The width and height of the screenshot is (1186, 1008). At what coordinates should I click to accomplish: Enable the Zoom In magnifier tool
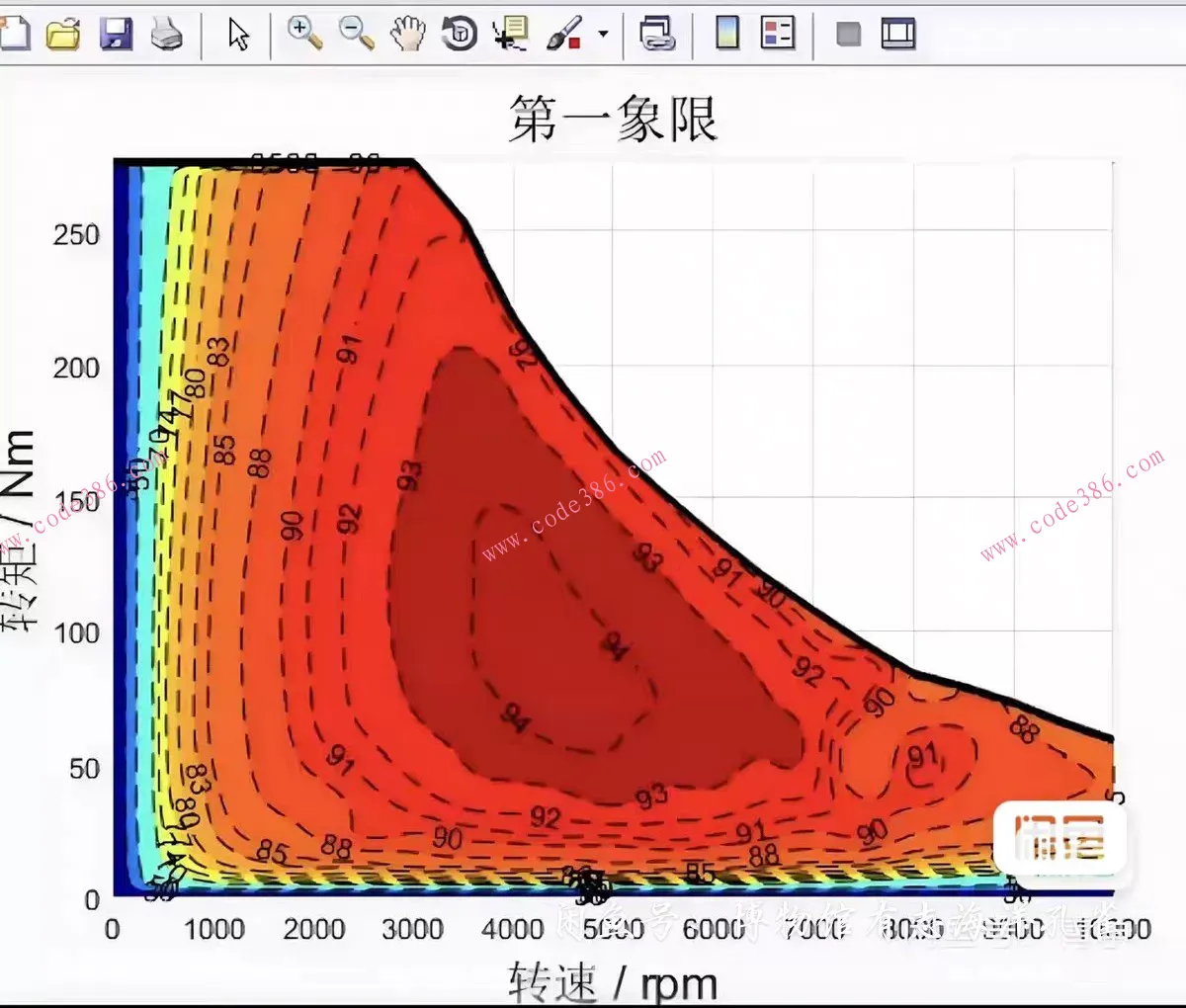coord(304,34)
